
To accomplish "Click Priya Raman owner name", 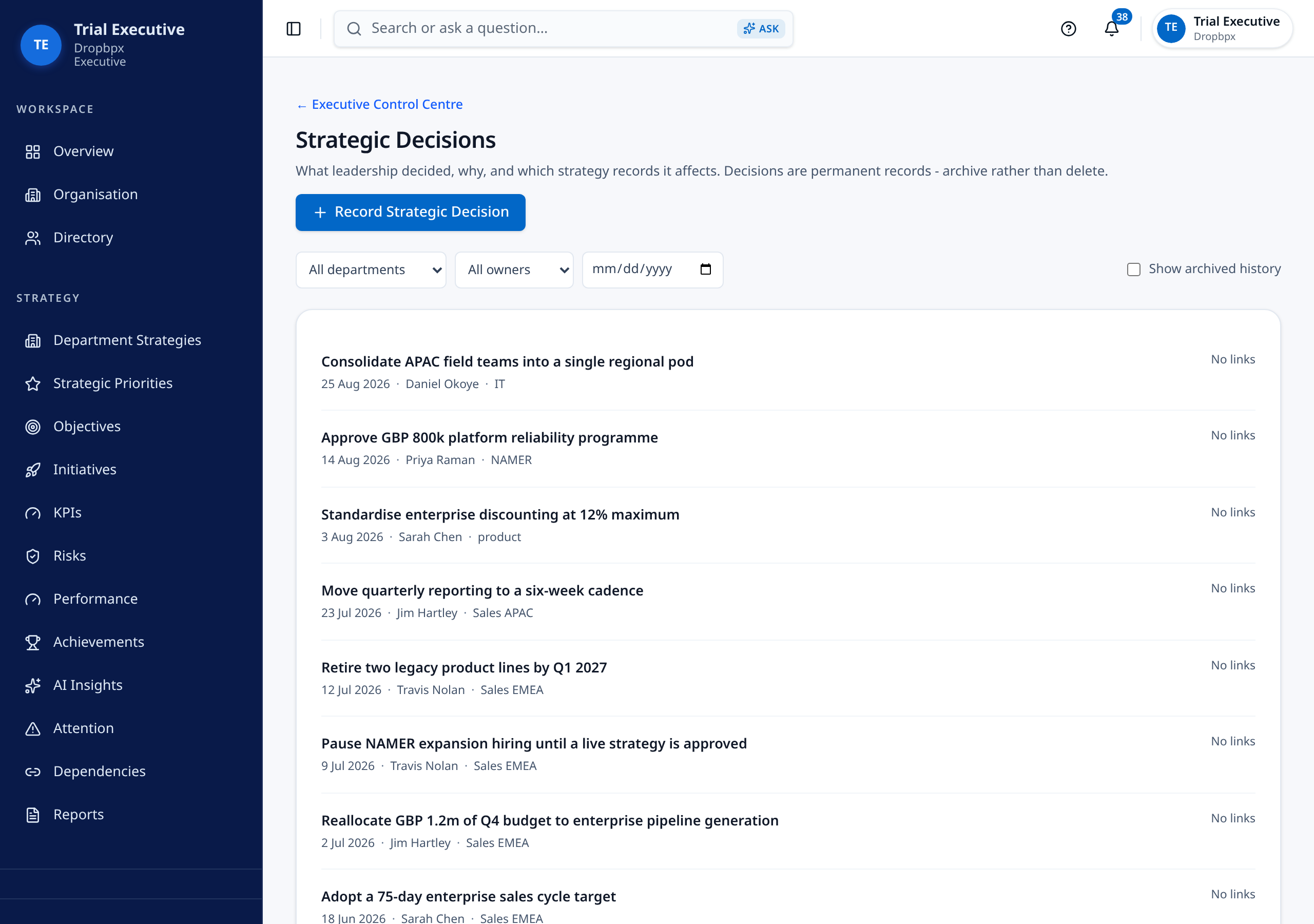I will point(440,460).
